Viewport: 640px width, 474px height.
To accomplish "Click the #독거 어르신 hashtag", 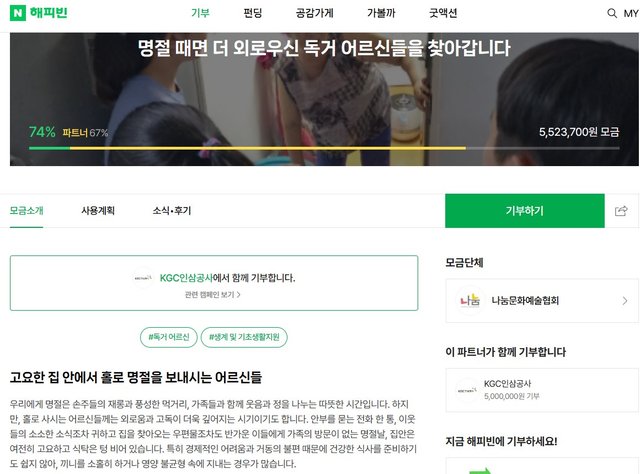I will (169, 337).
